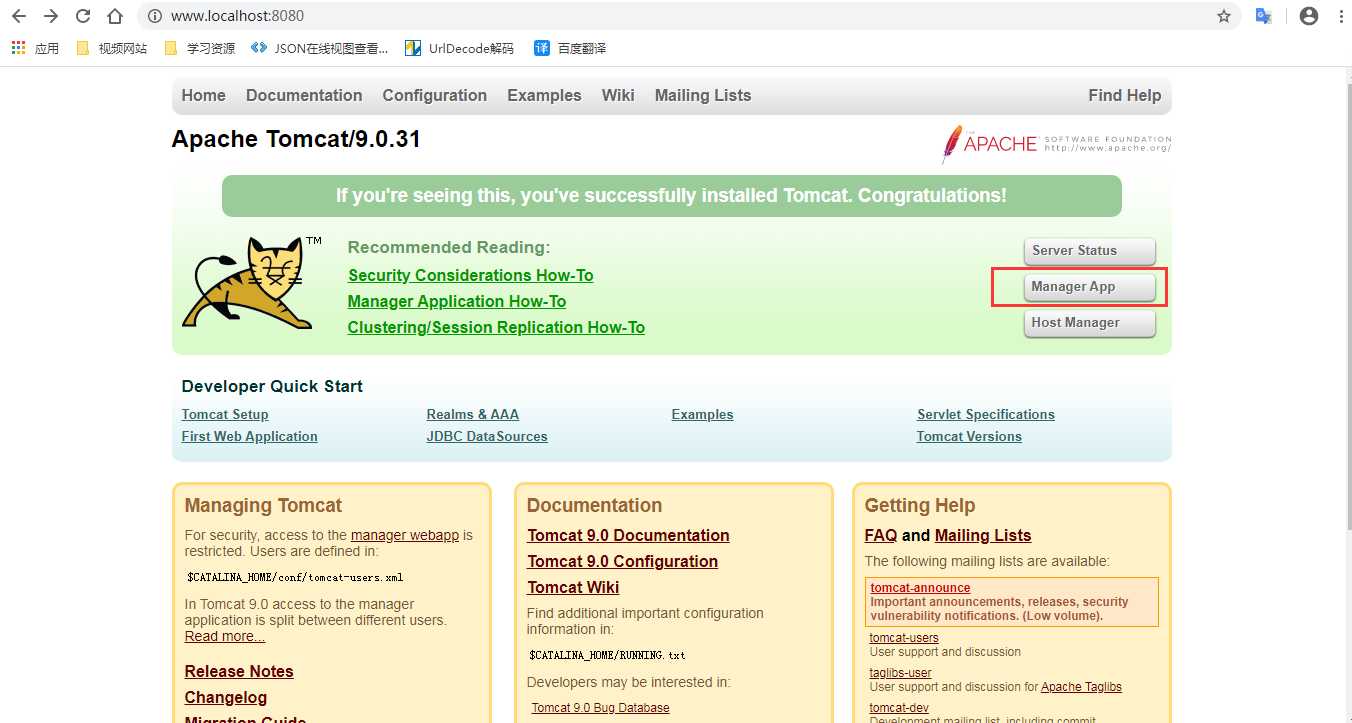View site info icon in address bar
The width and height of the screenshot is (1352, 723).
pos(154,16)
